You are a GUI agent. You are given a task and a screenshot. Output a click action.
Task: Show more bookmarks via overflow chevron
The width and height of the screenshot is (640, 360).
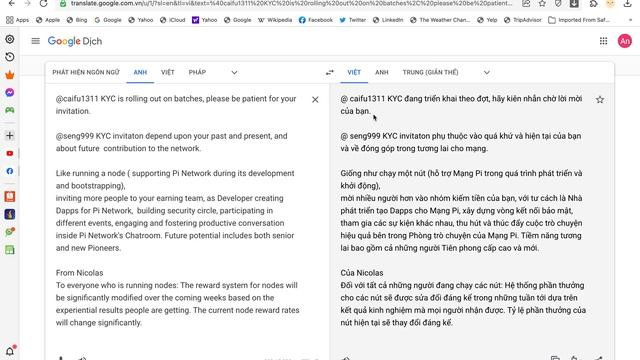[x=630, y=20]
